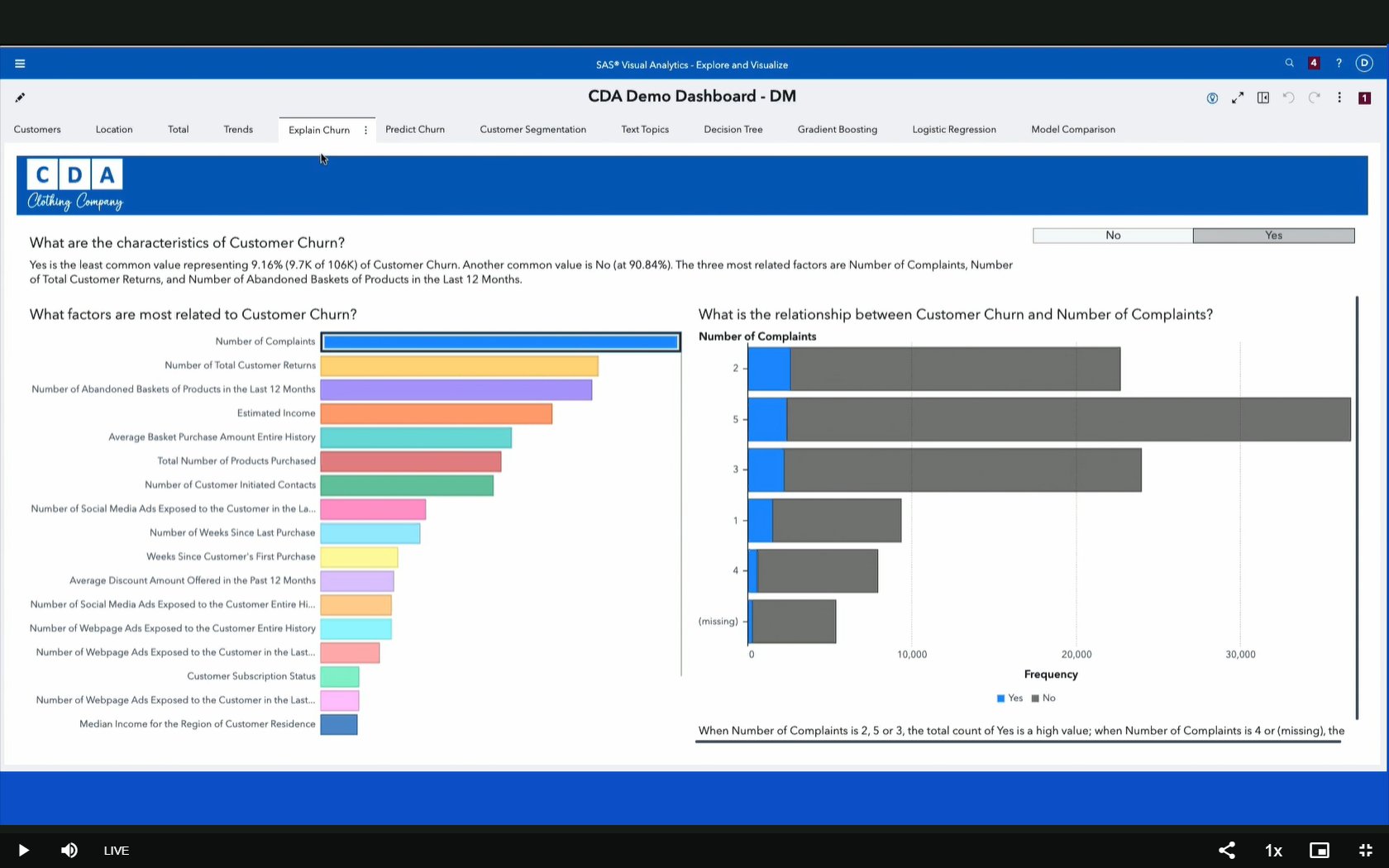Click the (missing) complaints bar
The image size is (1389, 868).
coord(792,622)
